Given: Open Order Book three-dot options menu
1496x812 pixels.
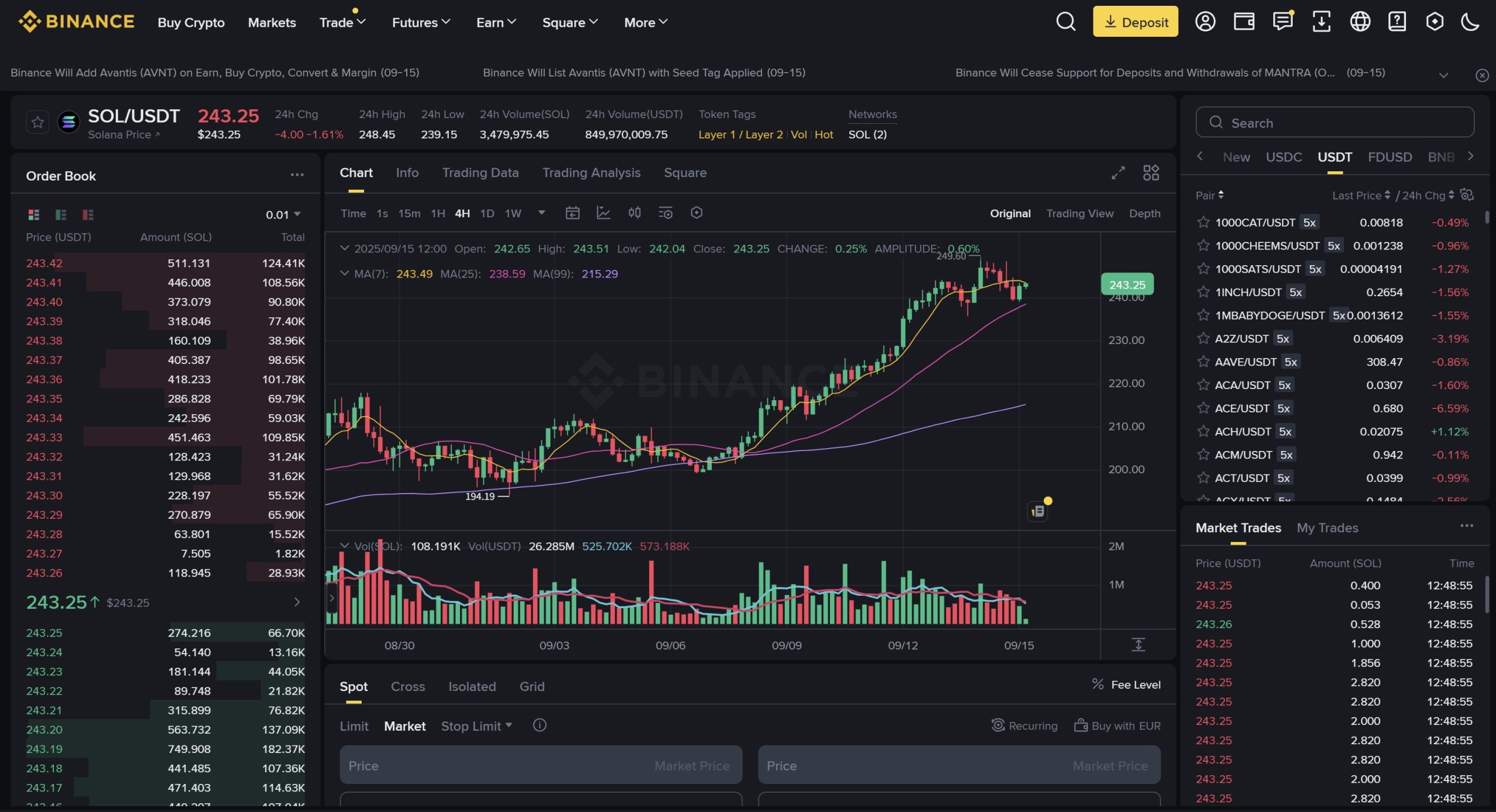Looking at the screenshot, I should click(x=297, y=175).
